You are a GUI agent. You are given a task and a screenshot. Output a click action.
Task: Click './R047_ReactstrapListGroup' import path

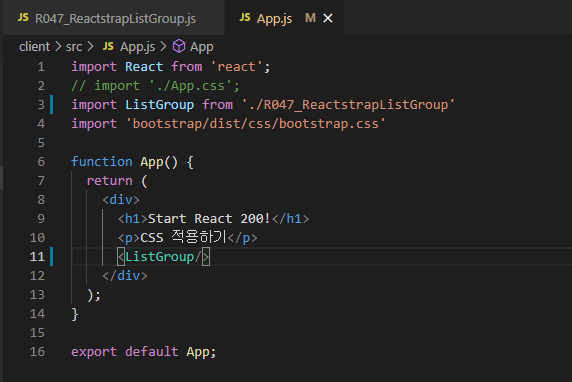[348, 105]
